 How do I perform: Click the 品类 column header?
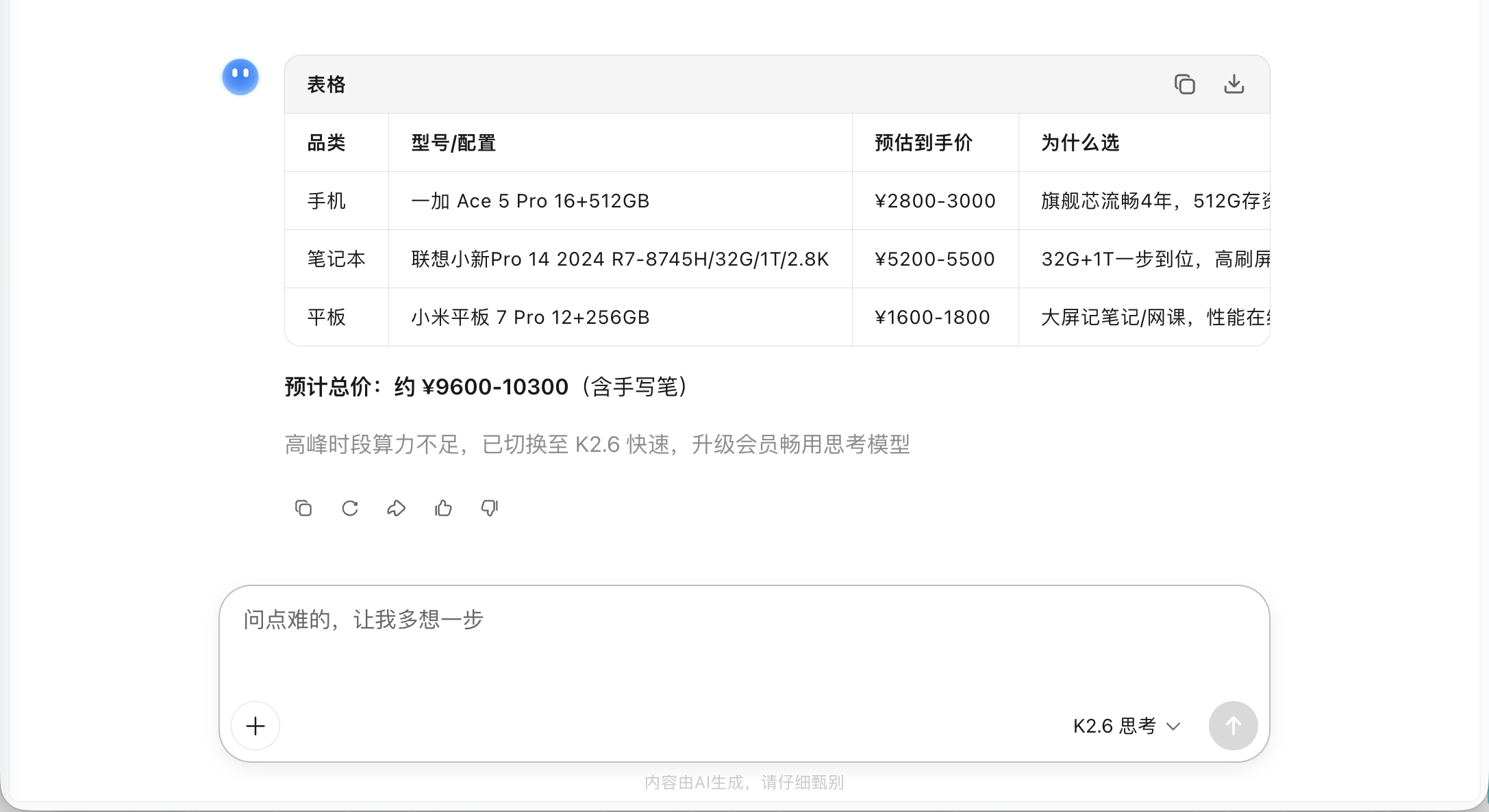click(337, 142)
